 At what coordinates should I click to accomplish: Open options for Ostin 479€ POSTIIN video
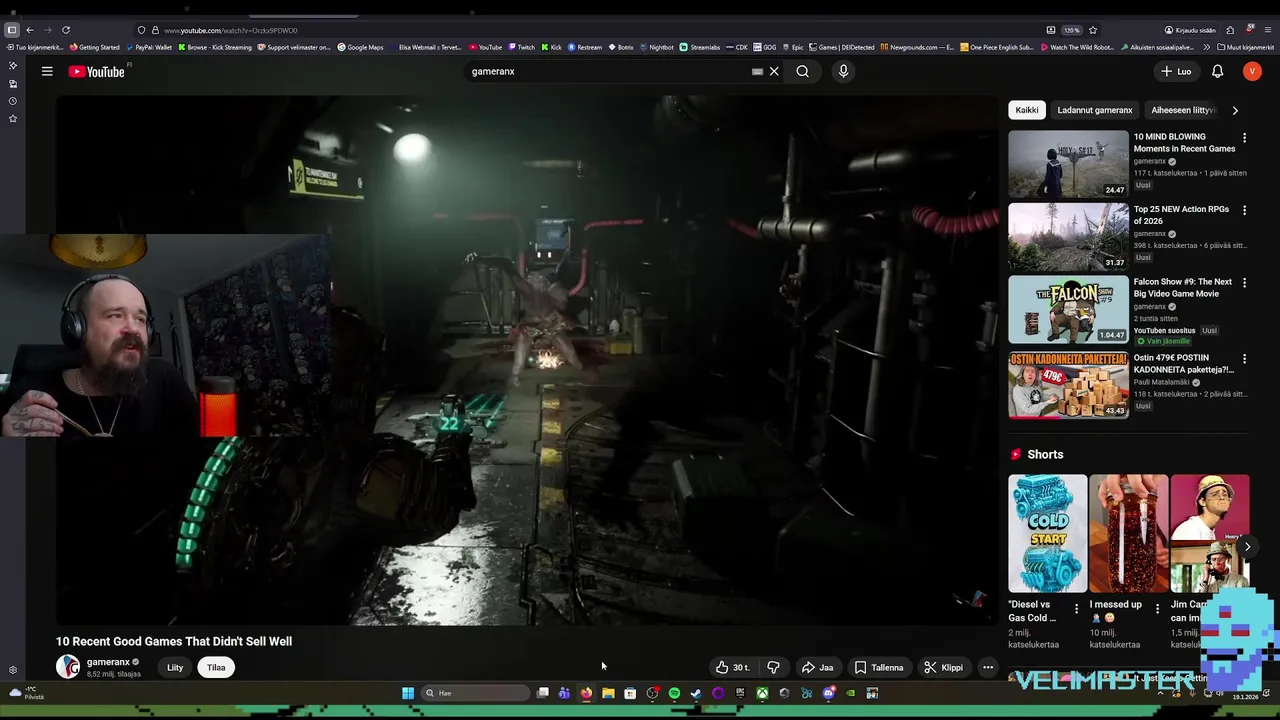tap(1244, 358)
